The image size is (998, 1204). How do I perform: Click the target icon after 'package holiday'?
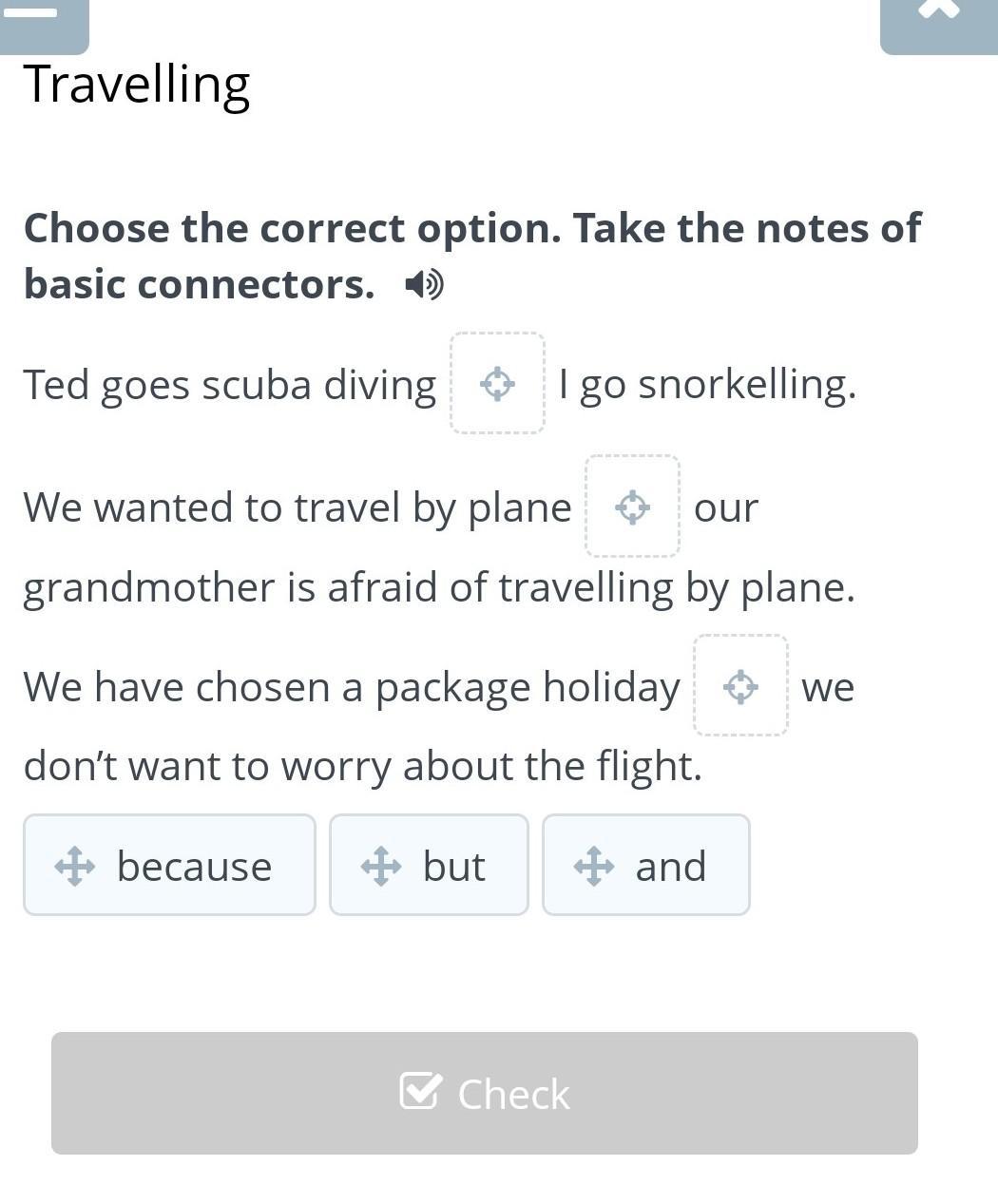coord(740,686)
